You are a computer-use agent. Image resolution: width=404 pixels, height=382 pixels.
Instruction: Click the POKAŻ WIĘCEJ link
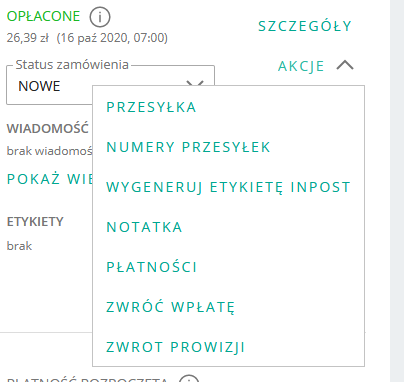[x=50, y=179]
